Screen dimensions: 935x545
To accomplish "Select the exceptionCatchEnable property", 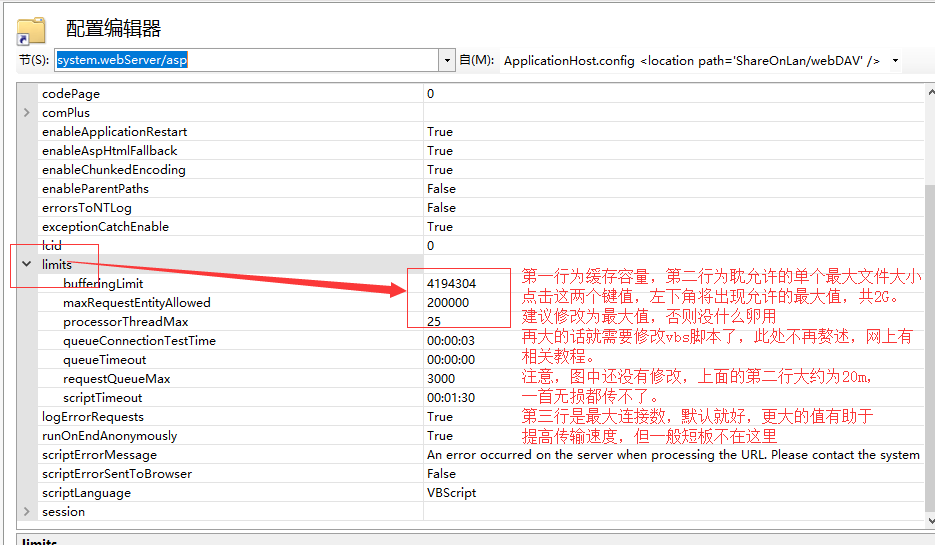I will (x=106, y=227).
